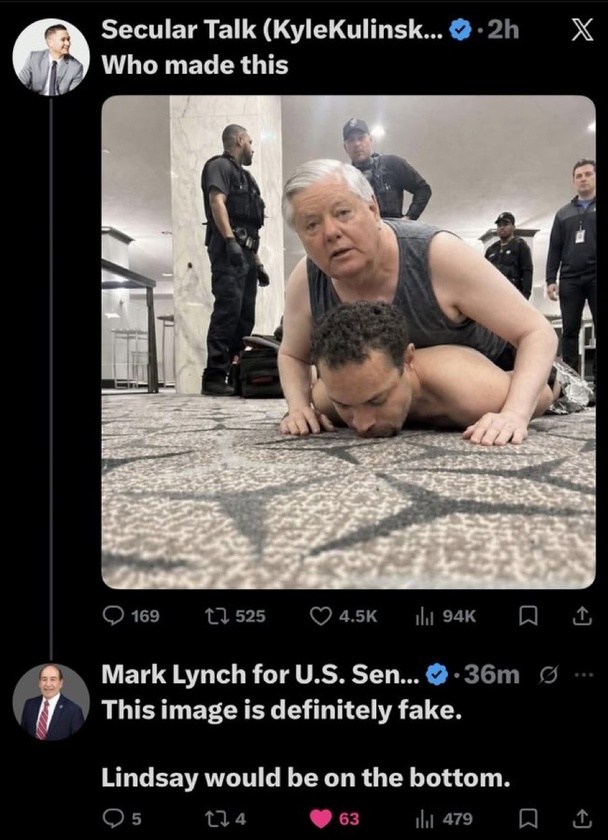608x840 pixels.
Task: Open Secular Talk profile avatar
Action: [x=51, y=57]
